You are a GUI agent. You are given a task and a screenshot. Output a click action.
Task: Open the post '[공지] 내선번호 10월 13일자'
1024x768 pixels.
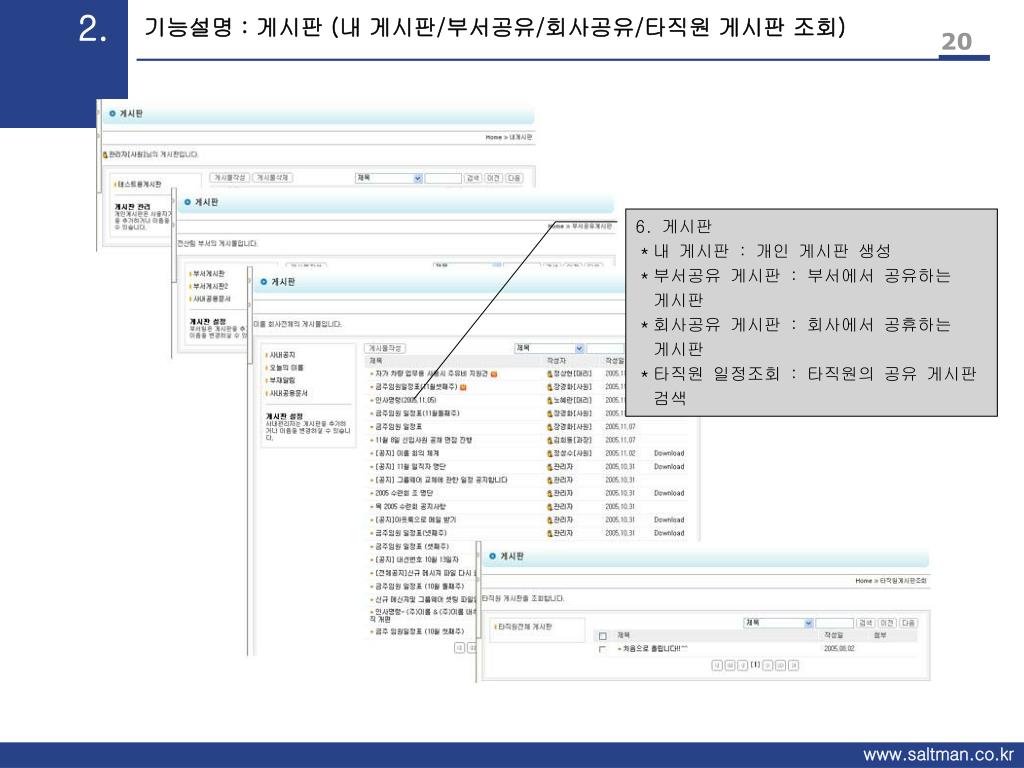point(417,560)
